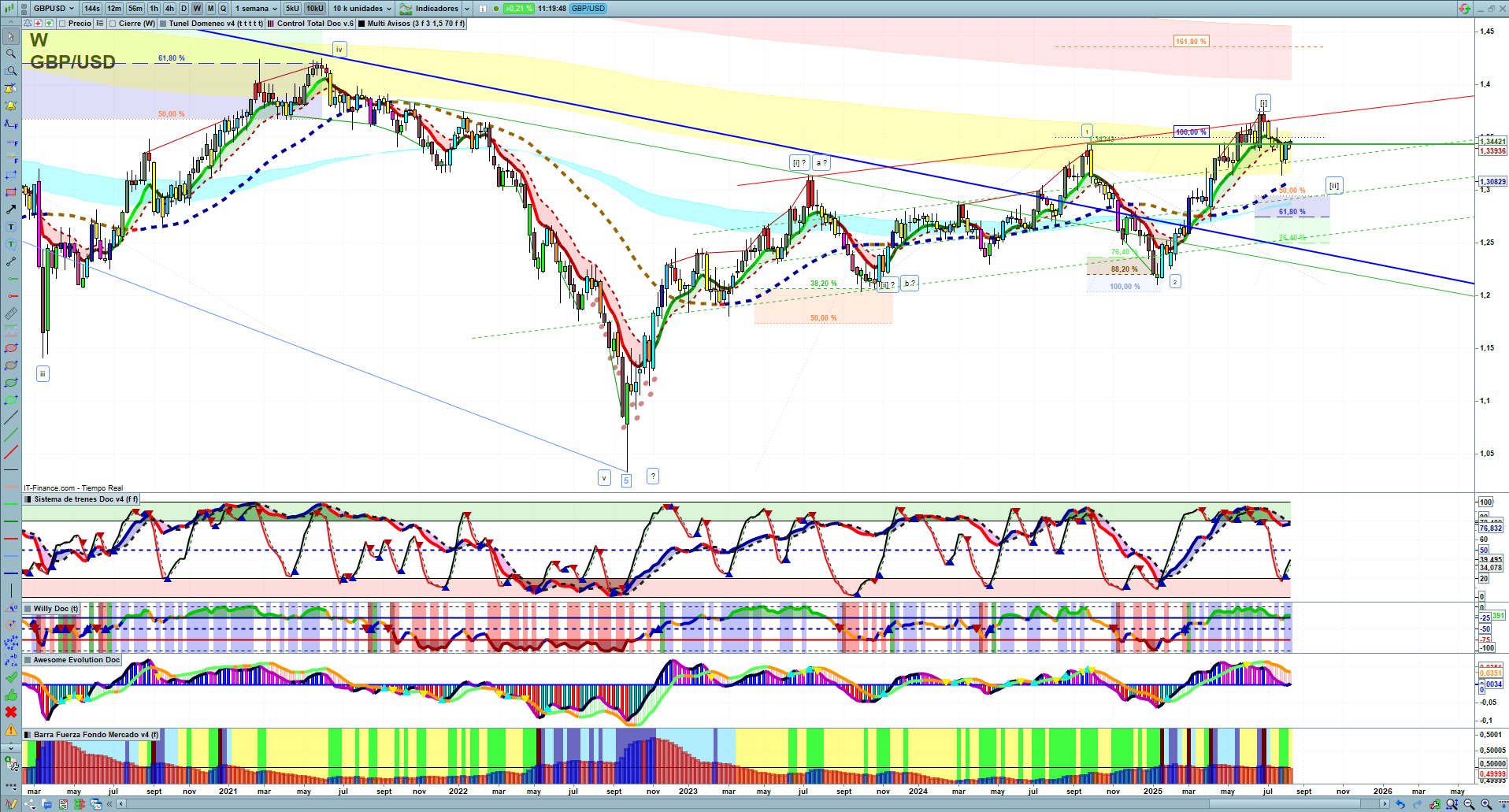Viewport: 1509px width, 812px height.
Task: Click the candlestick chart style icon
Action: (10, 9)
